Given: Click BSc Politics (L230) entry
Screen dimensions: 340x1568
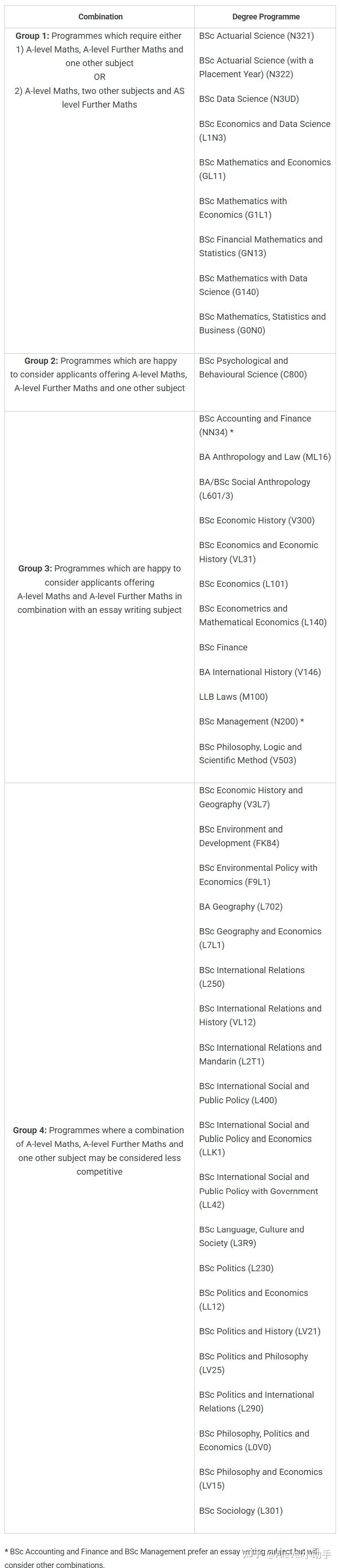Looking at the screenshot, I should click(236, 1268).
